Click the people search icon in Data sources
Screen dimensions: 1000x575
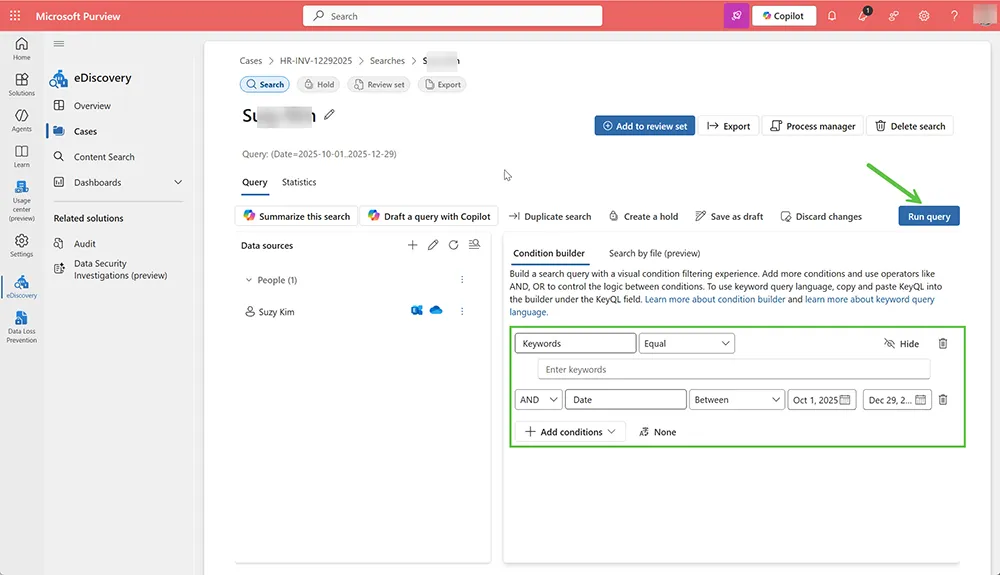tap(474, 245)
